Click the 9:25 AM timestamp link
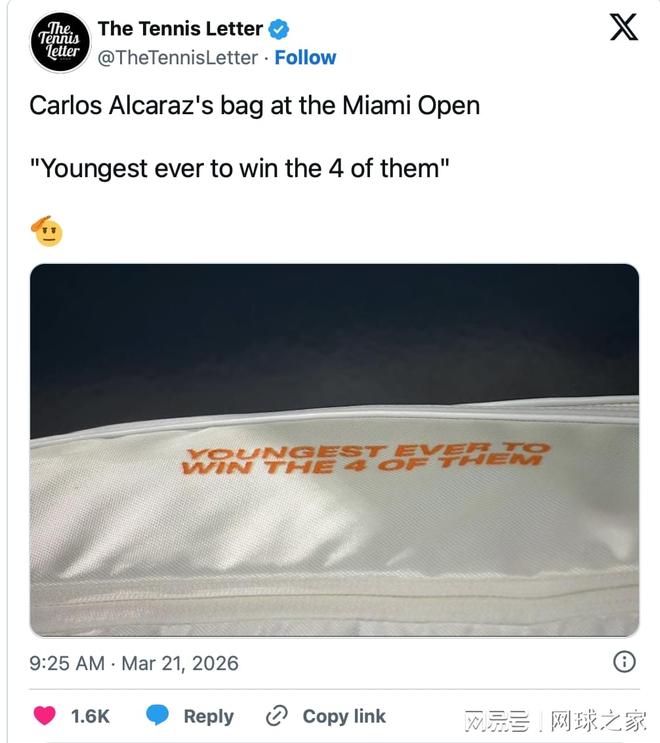This screenshot has width=660, height=743. (67, 663)
